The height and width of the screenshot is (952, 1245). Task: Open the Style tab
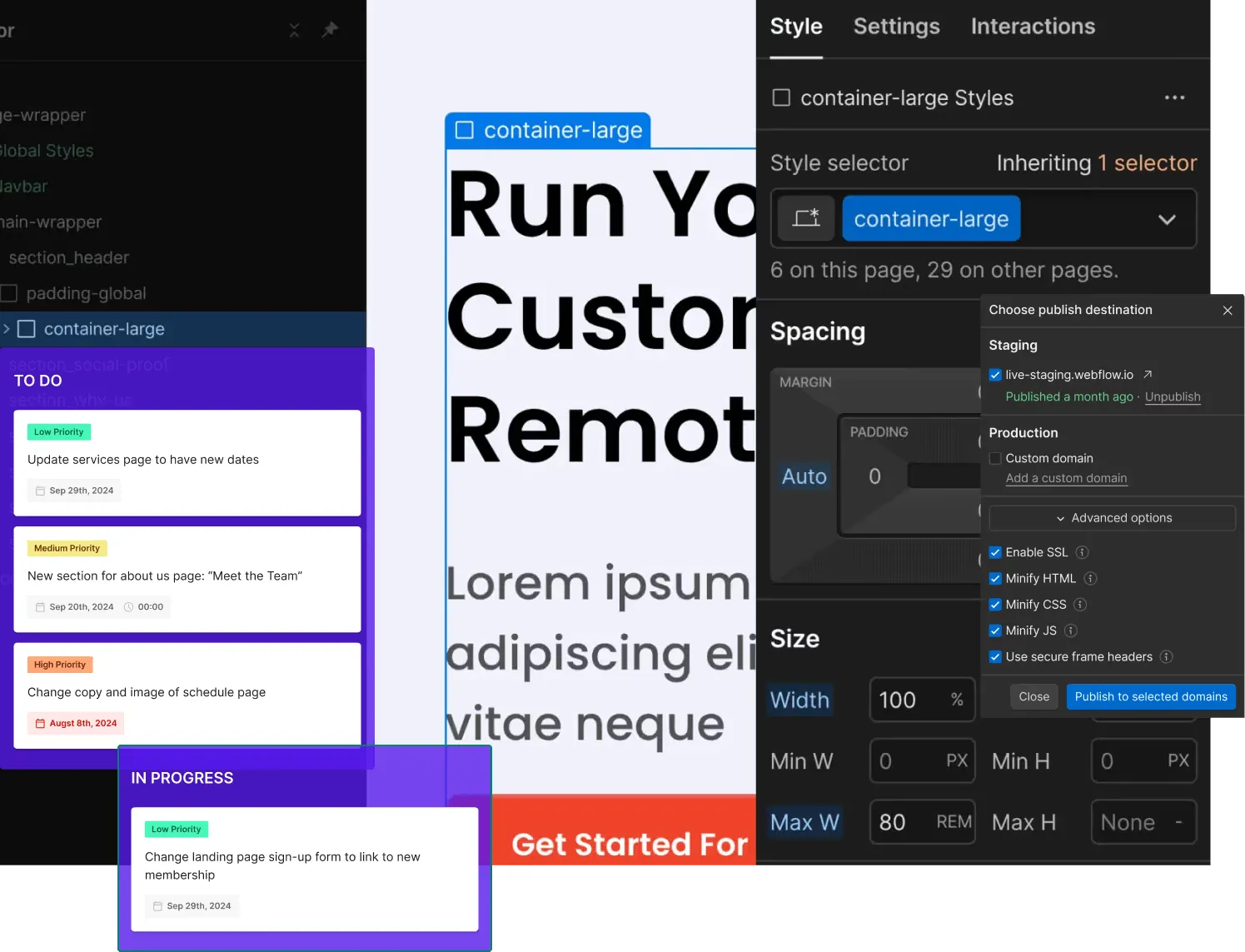[796, 27]
